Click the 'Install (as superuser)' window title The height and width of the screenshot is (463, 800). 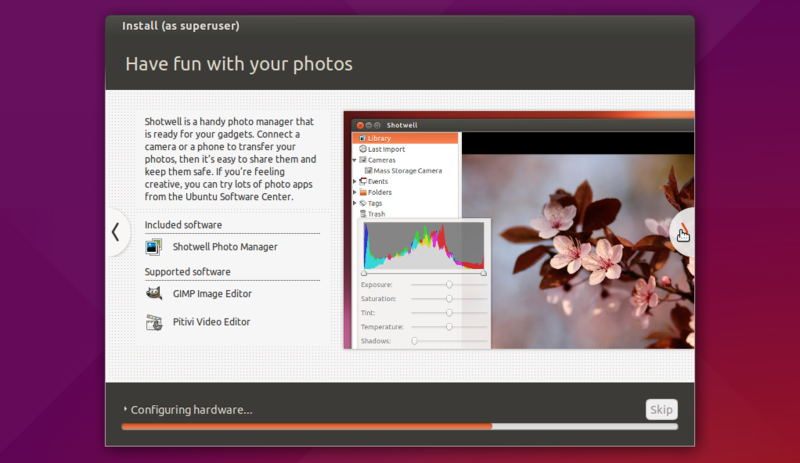click(x=181, y=26)
